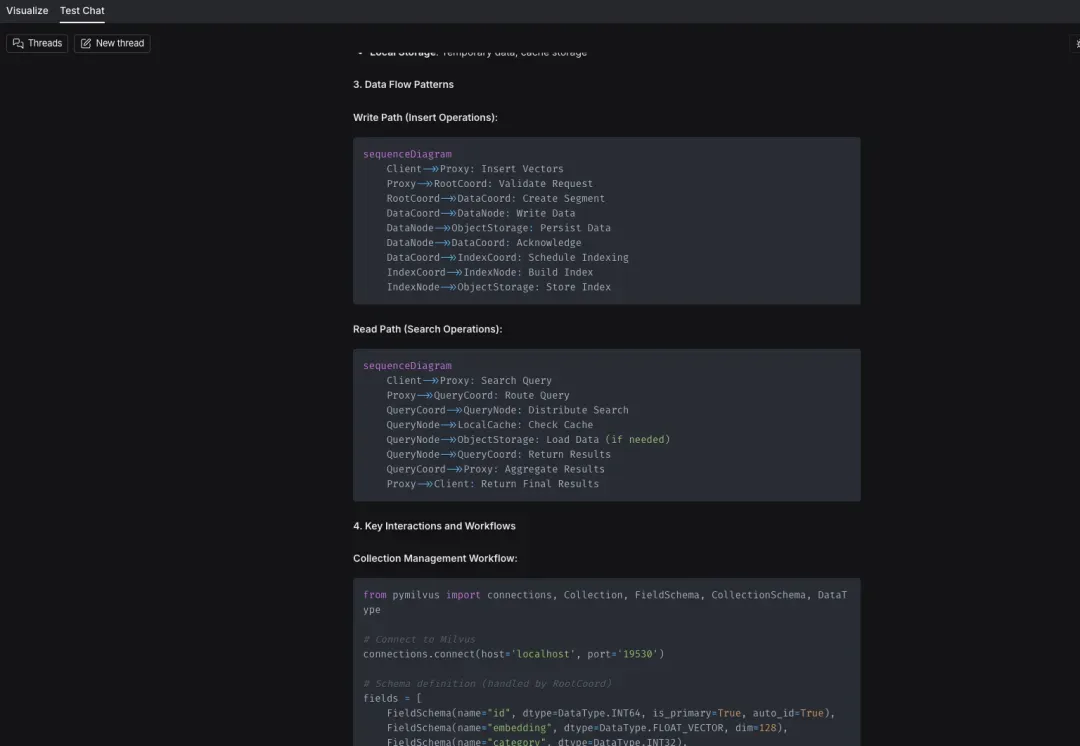
Task: Click the "Collection Management Workflow" heading
Action: pyautogui.click(x=435, y=559)
